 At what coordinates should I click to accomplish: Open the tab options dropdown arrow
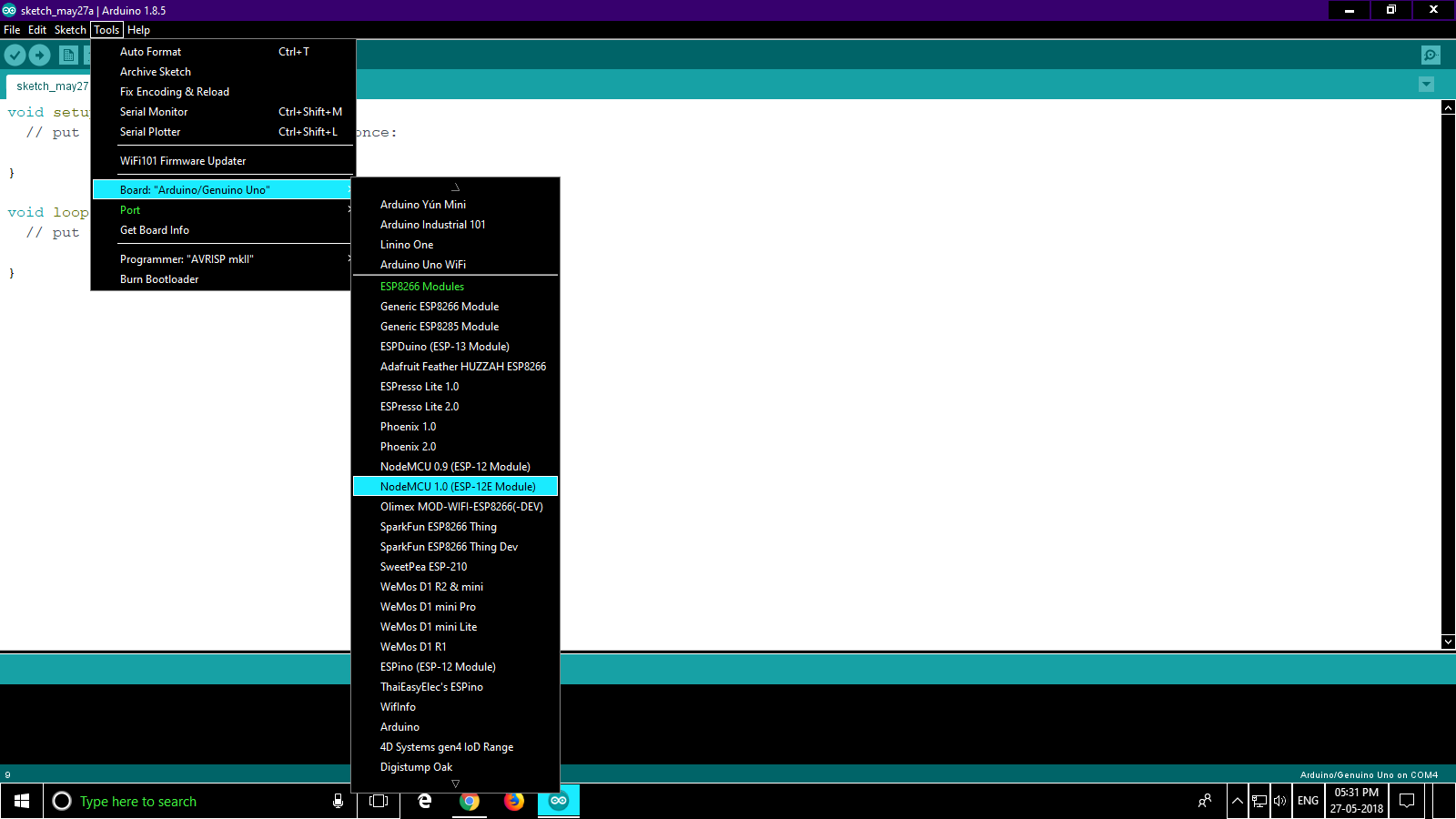tap(1426, 85)
